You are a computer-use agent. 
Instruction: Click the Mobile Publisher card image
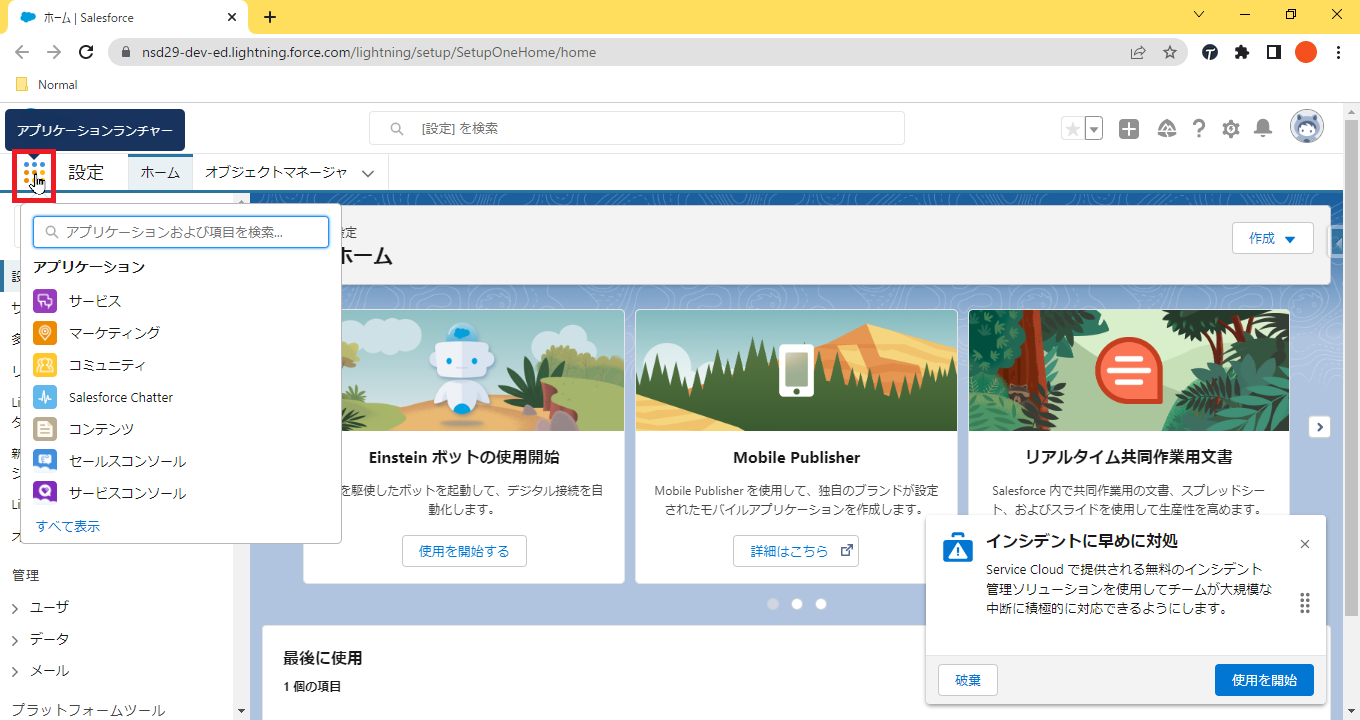(x=796, y=370)
